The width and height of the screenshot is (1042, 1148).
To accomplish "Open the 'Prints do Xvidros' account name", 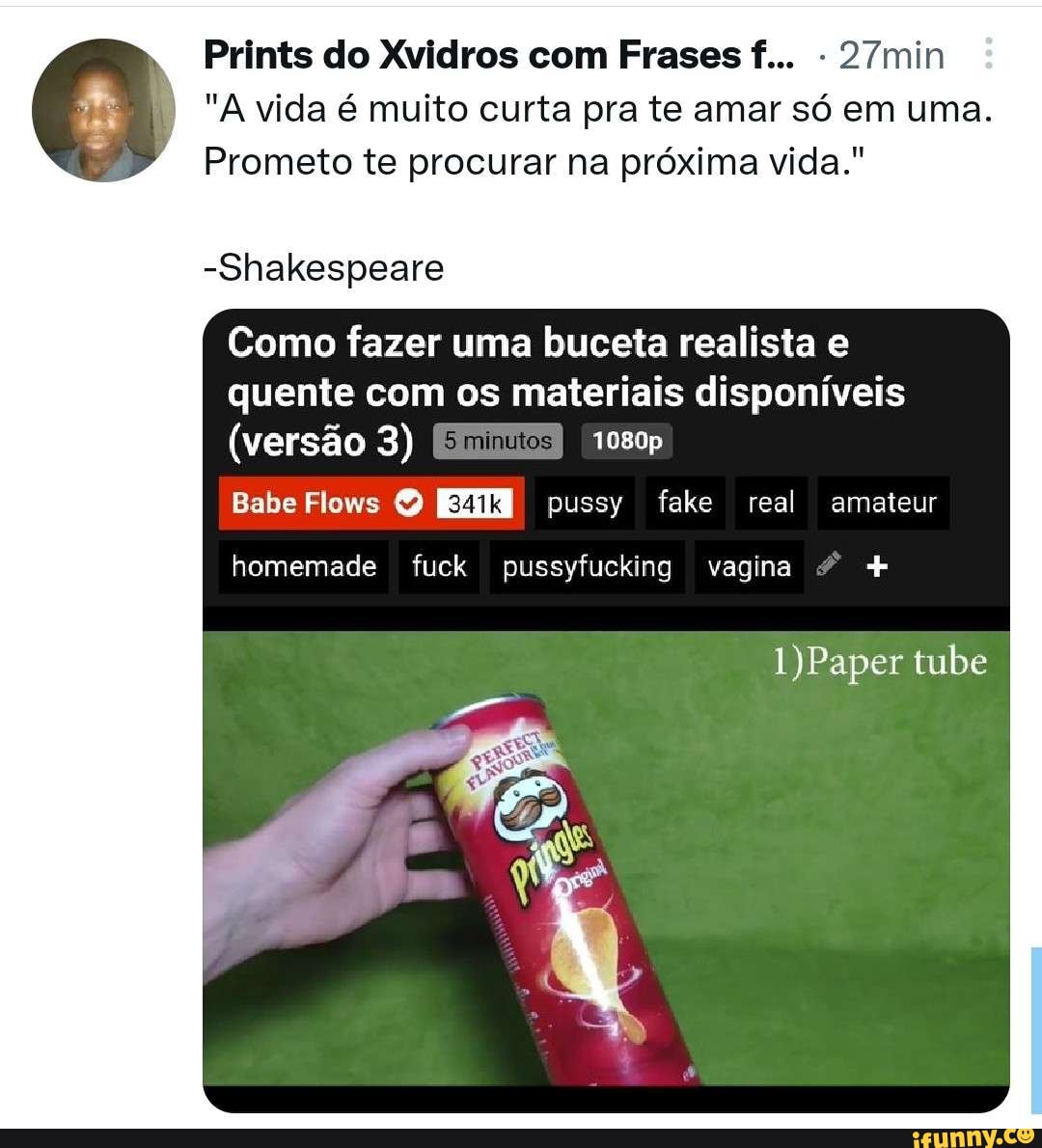I will (x=498, y=55).
